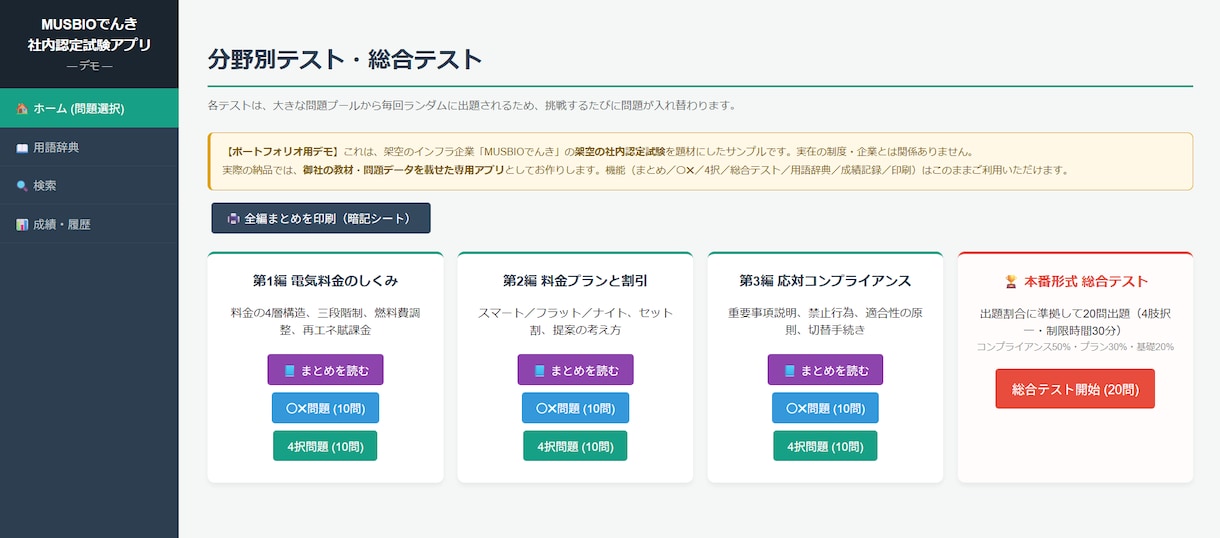Click book icon in 第2編 まとめを読む button

click(539, 371)
